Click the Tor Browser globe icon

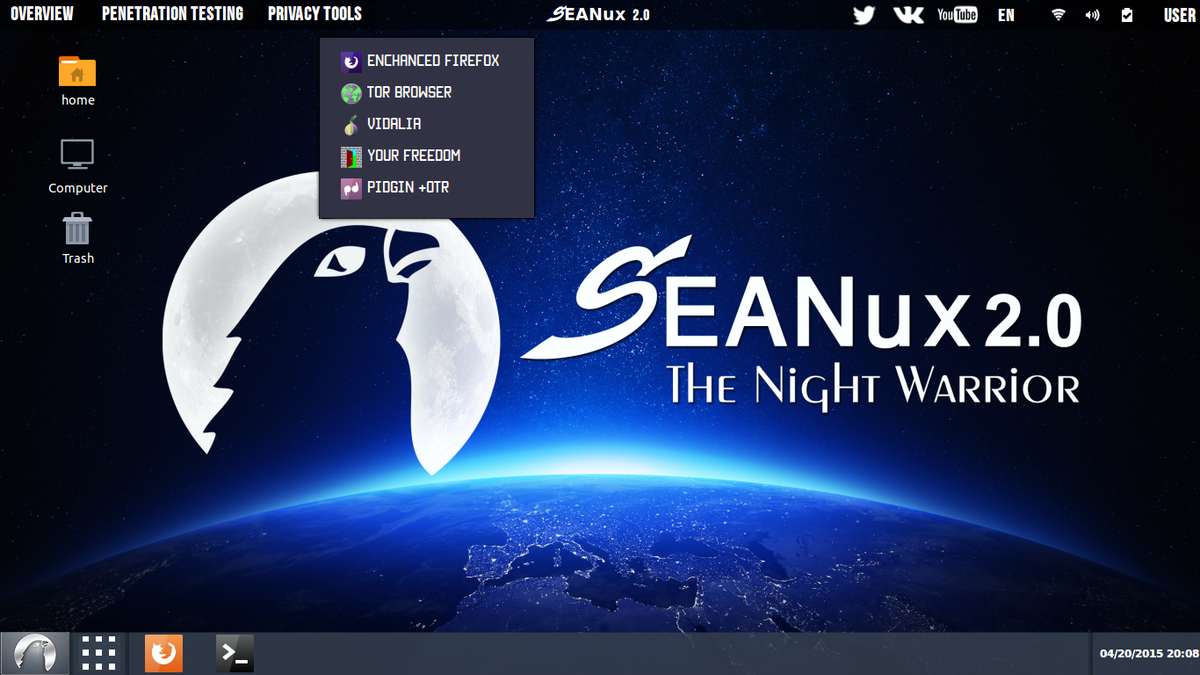click(x=351, y=93)
